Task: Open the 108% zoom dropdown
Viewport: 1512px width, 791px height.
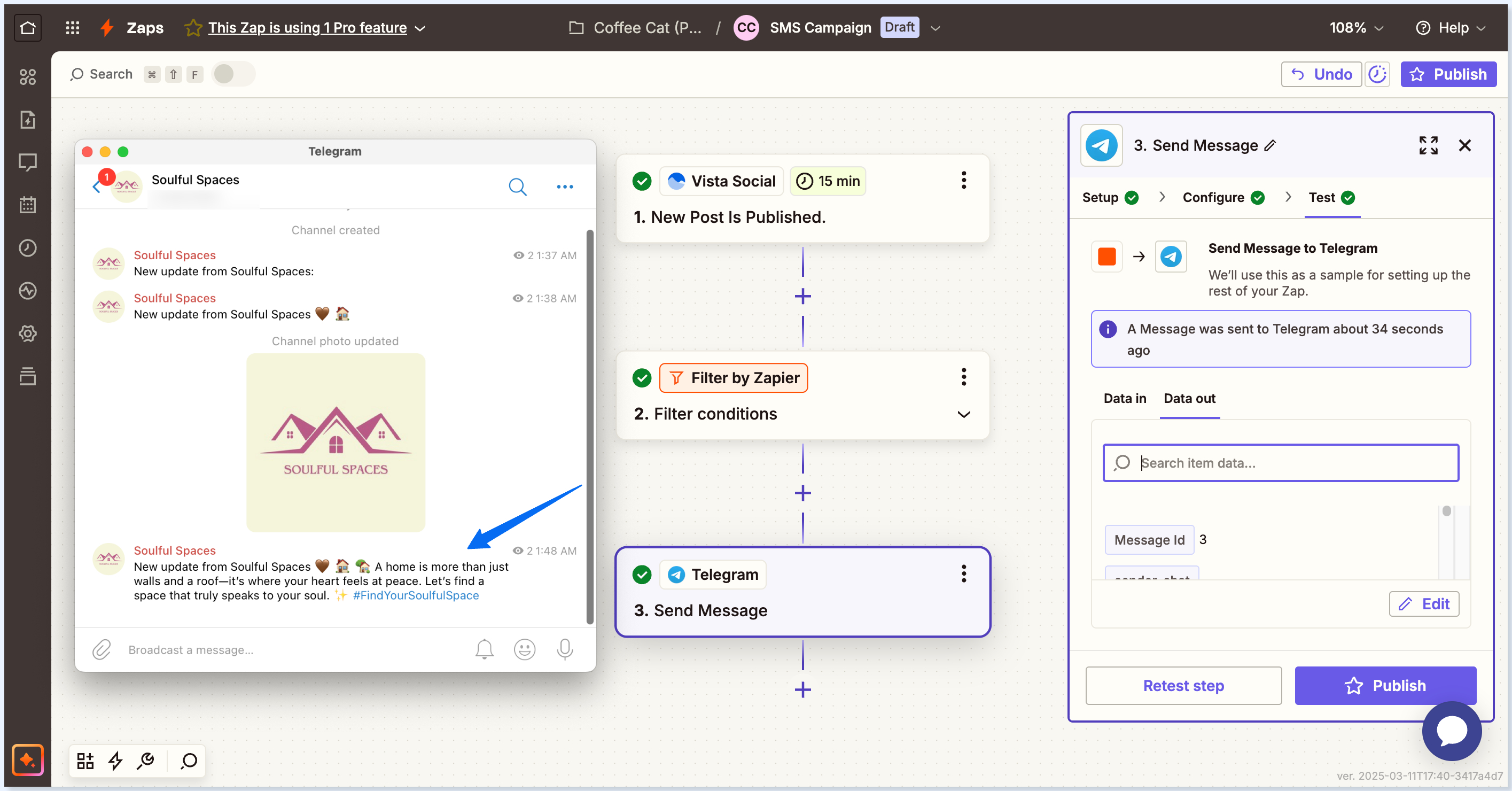Action: click(1357, 28)
